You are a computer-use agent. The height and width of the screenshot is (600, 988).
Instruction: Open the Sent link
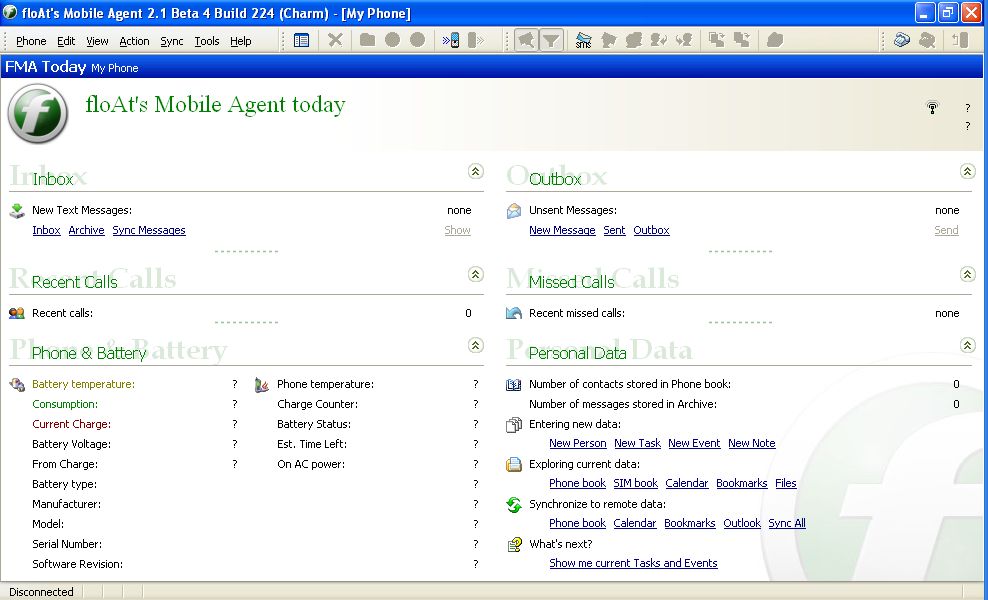pos(614,230)
